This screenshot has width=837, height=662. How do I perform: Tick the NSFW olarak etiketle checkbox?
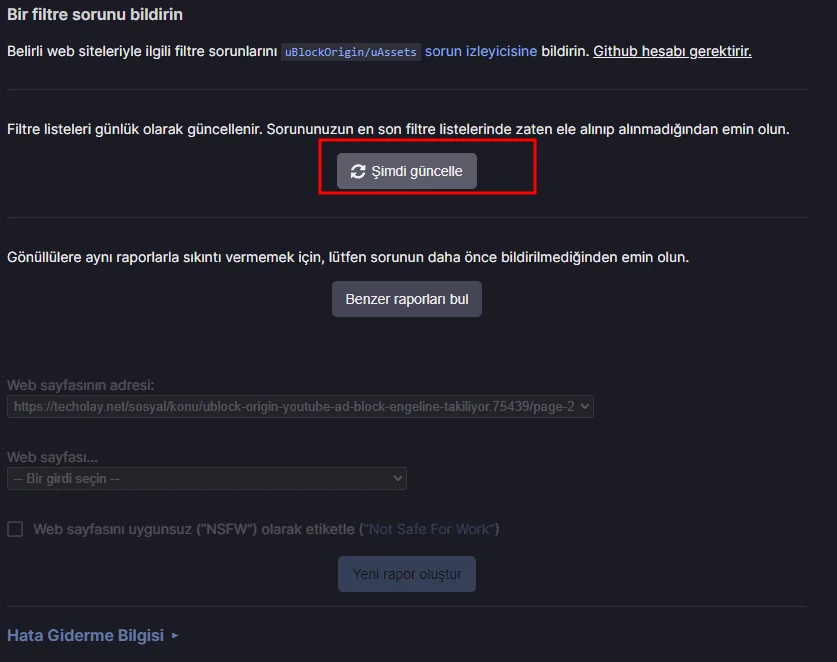click(x=15, y=529)
